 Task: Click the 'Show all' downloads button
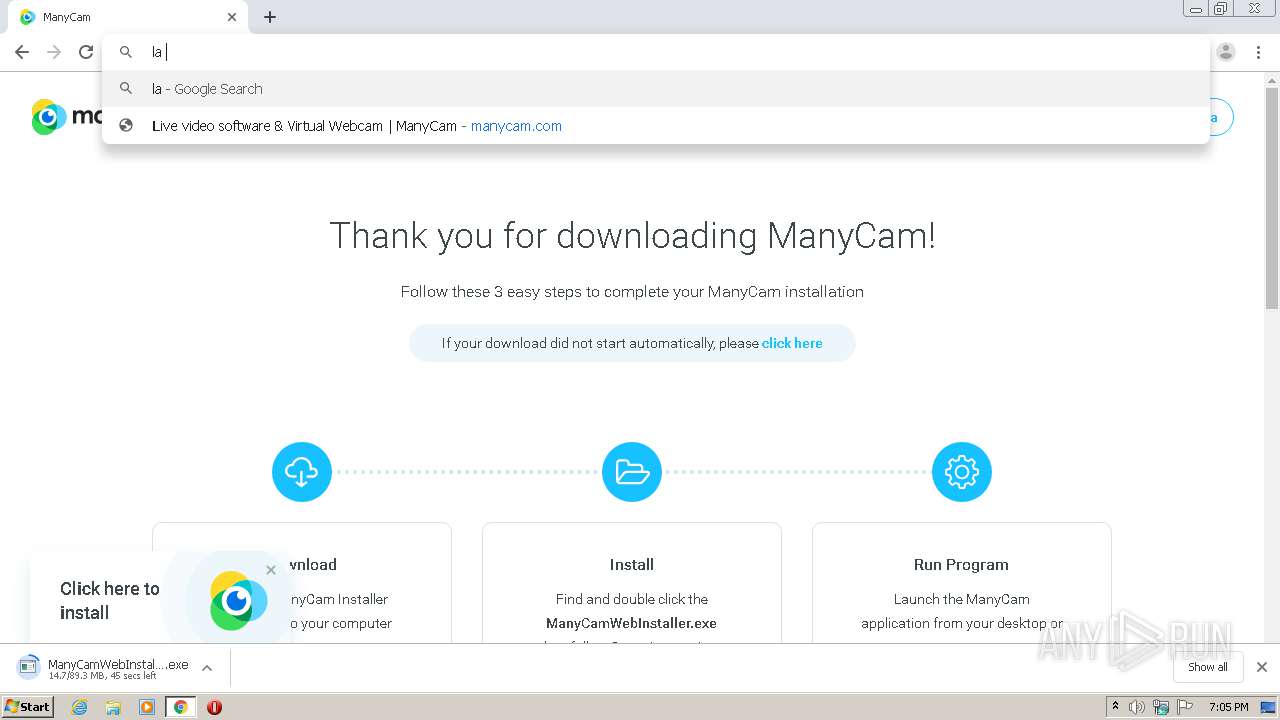[x=1208, y=667]
